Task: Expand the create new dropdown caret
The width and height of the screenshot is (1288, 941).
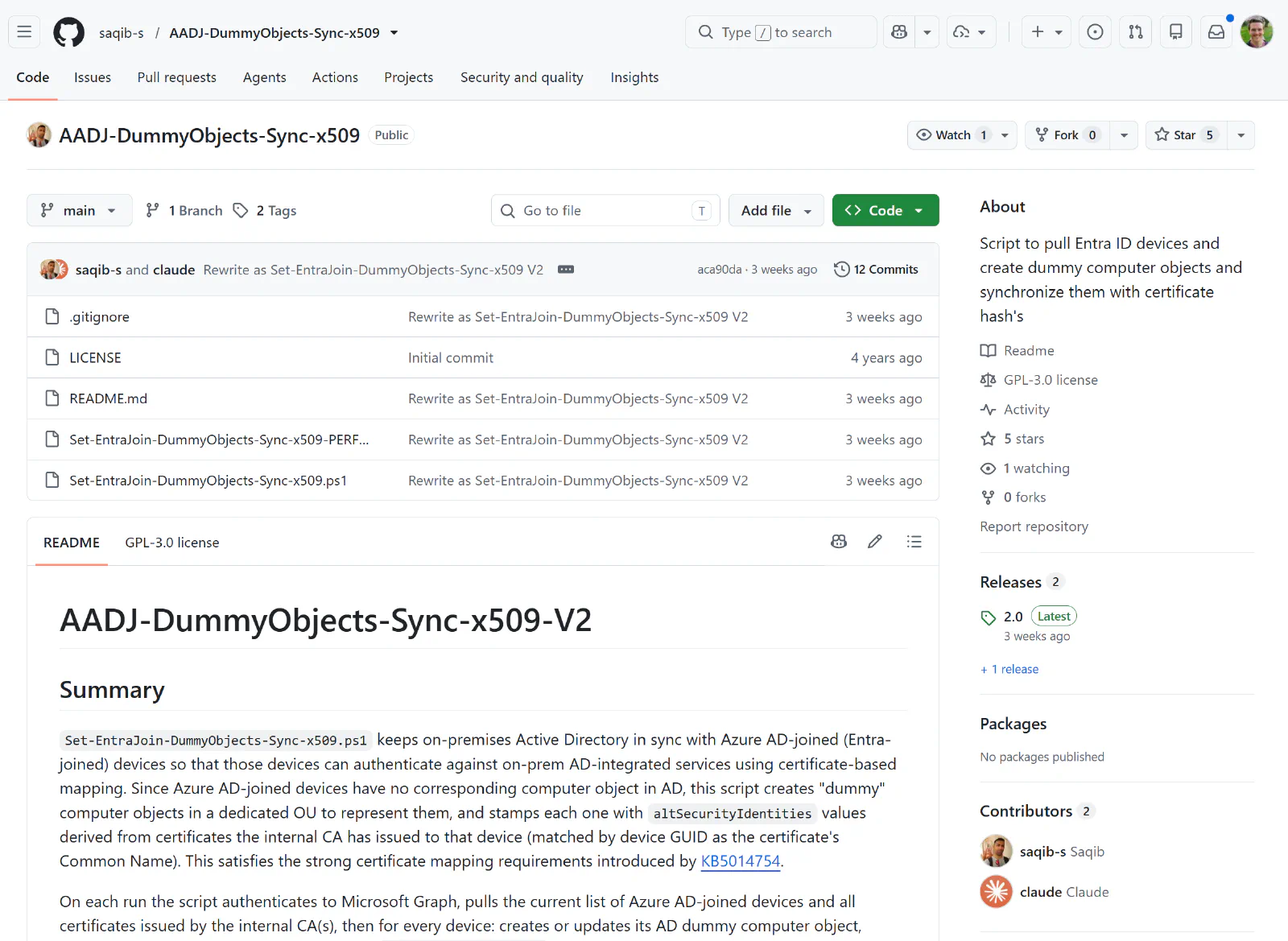Action: [1059, 32]
